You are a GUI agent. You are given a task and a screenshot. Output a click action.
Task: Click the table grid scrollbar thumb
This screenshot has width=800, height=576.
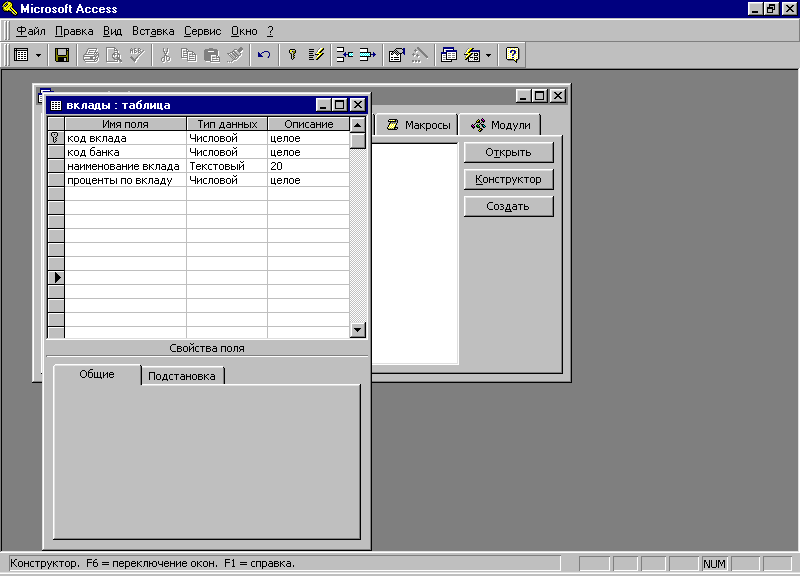tap(358, 140)
